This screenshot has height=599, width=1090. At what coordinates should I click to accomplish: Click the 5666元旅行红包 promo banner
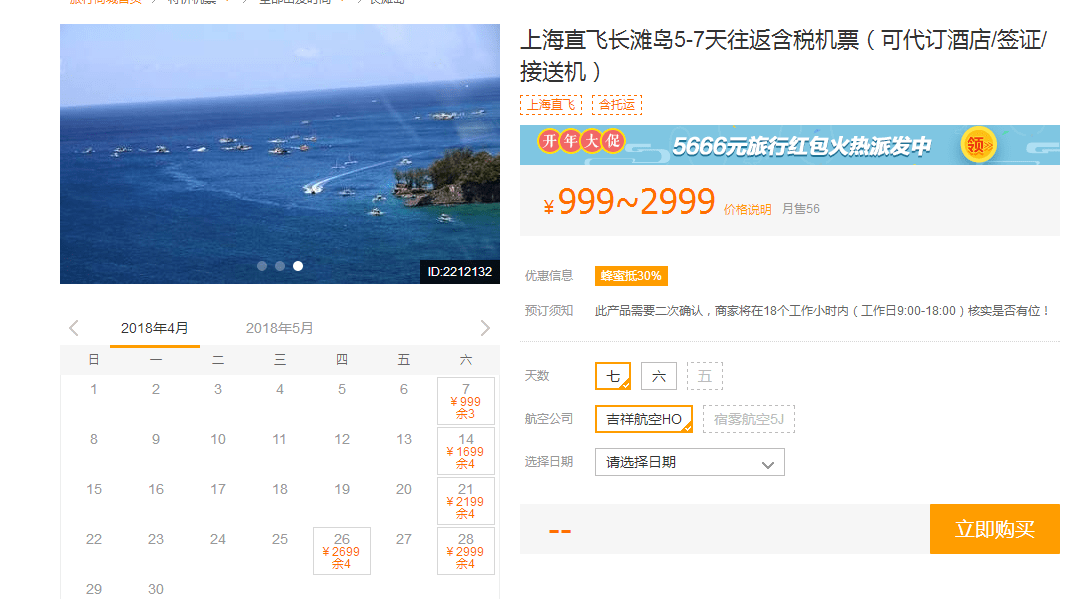pyautogui.click(x=790, y=145)
